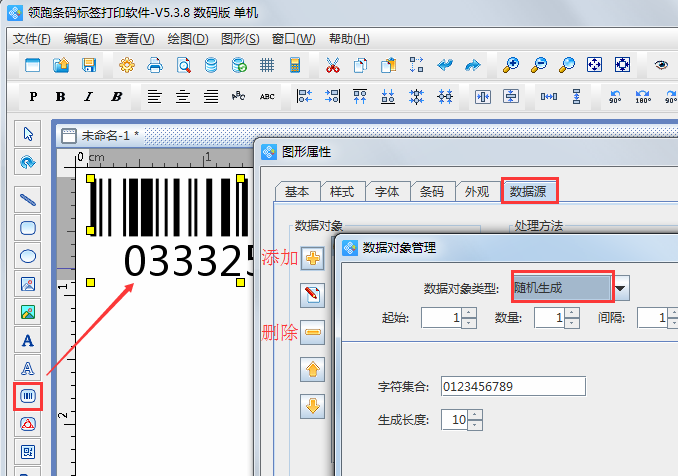The height and width of the screenshot is (476, 678).
Task: Toggle italic text formatting
Action: click(x=88, y=97)
